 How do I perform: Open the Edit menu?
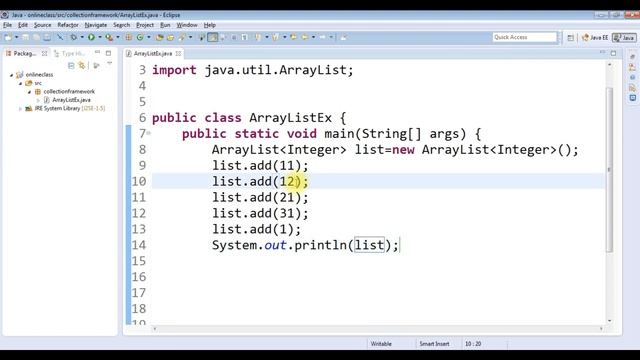click(23, 25)
